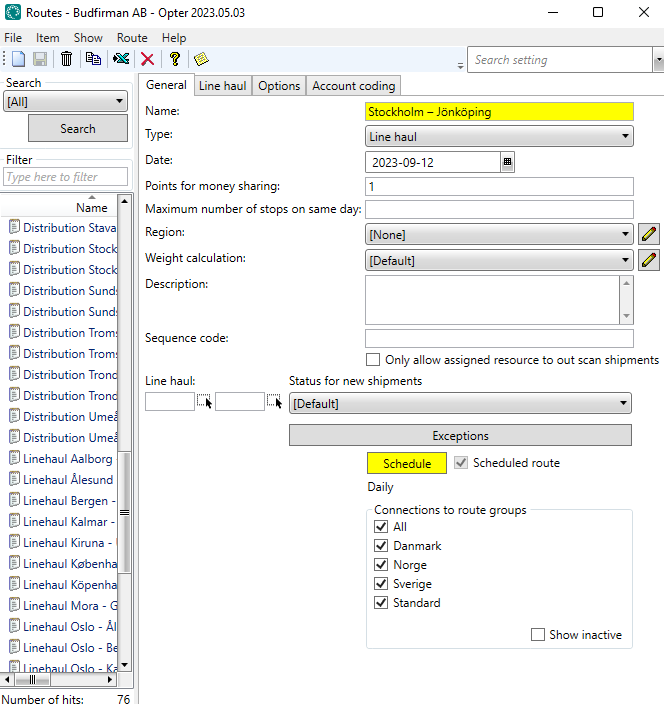Expand the Weight calculation dropdown
Image resolution: width=664 pixels, height=704 pixels.
click(499, 261)
